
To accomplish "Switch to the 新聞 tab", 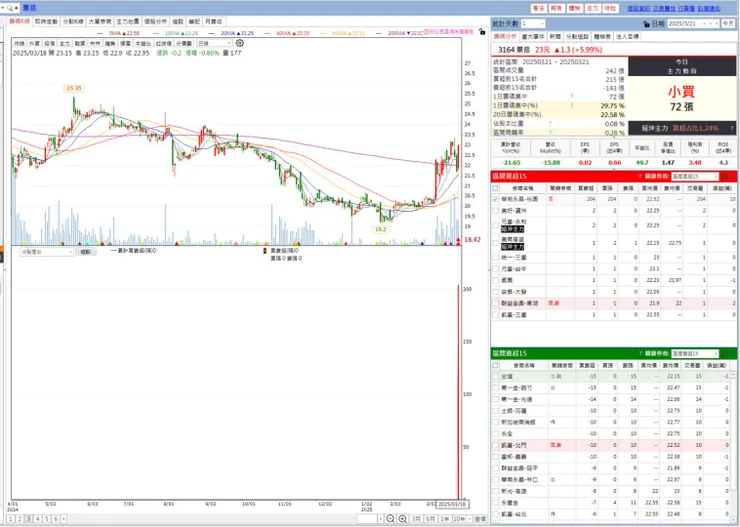I will click(x=555, y=36).
